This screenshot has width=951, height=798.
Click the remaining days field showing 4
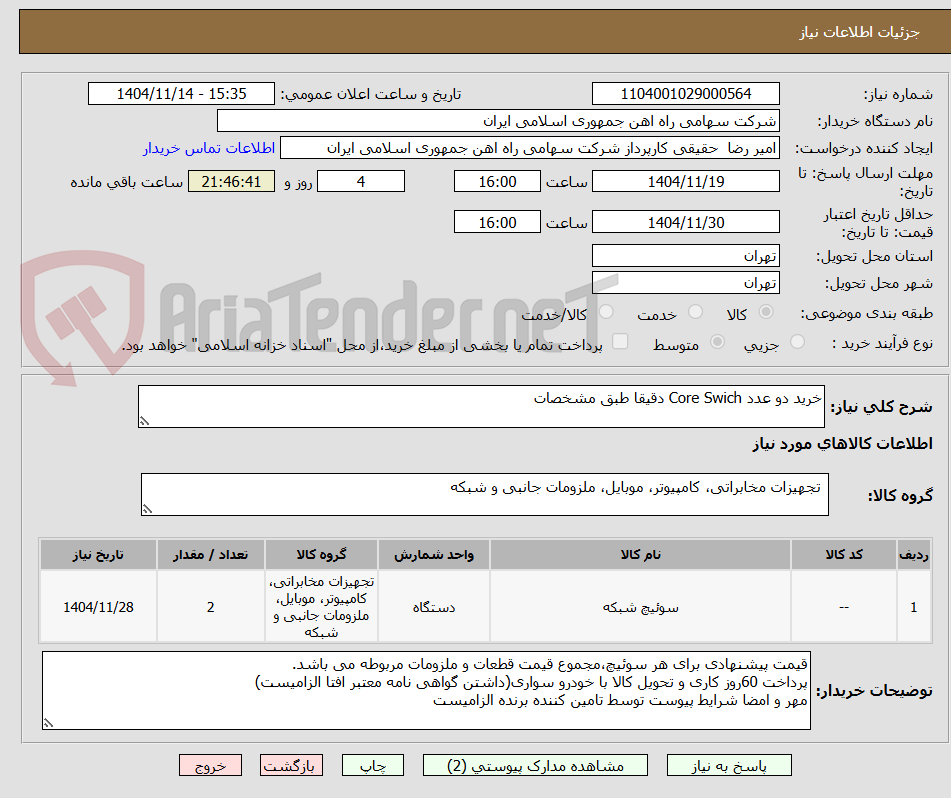point(361,181)
